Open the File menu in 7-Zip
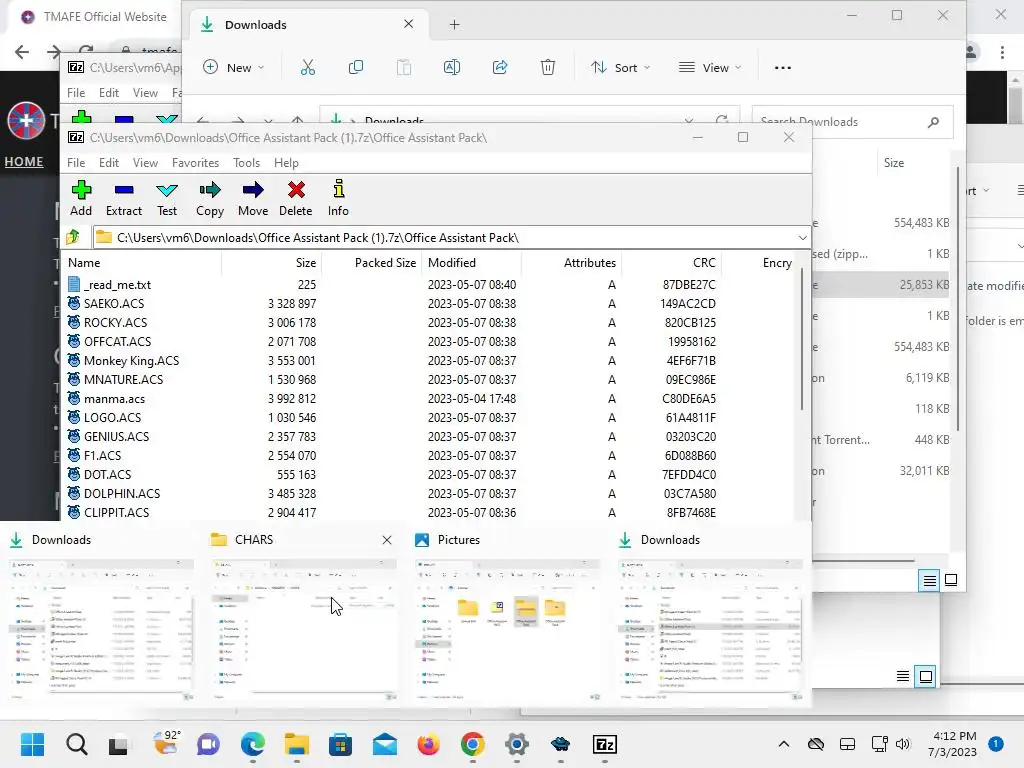The image size is (1024, 768). coord(76,163)
